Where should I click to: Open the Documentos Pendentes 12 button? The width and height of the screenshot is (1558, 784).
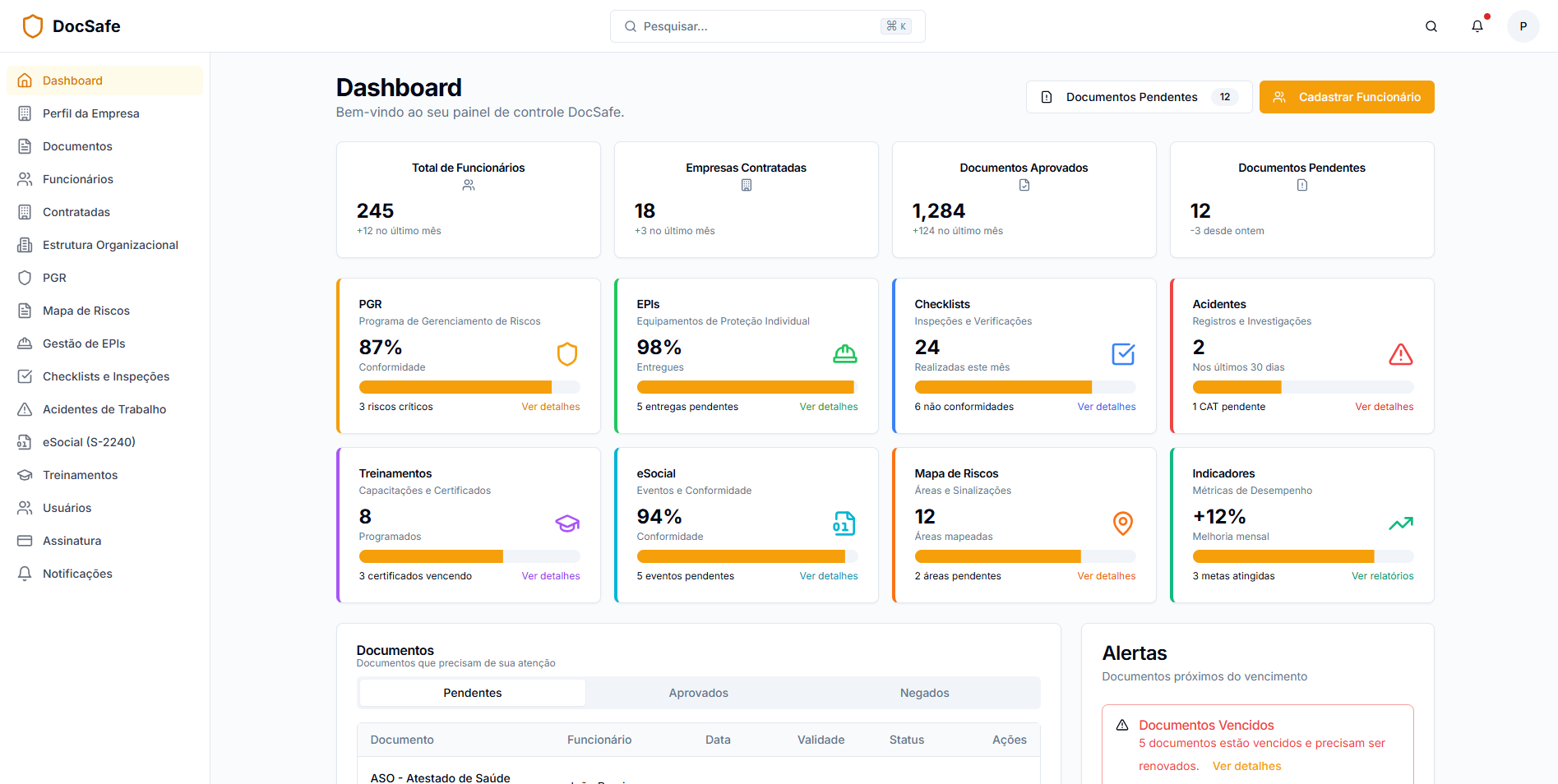1139,97
